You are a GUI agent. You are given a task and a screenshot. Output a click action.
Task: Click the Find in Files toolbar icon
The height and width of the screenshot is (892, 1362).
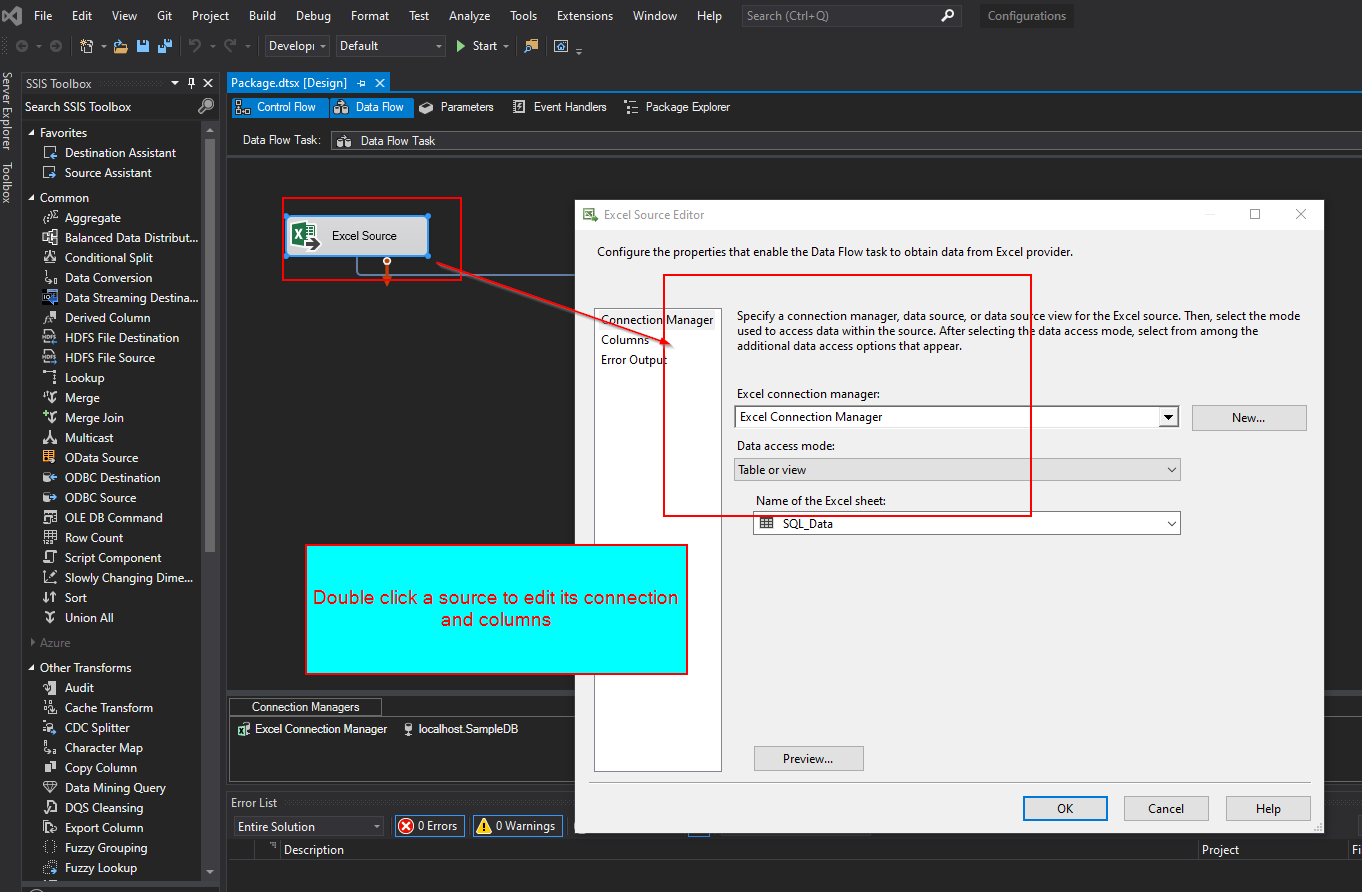point(531,46)
